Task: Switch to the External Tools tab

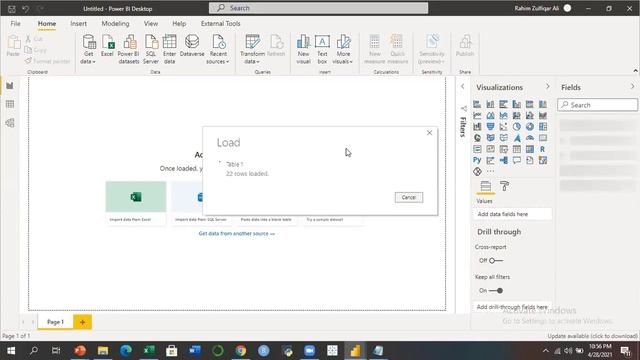Action: [x=220, y=24]
